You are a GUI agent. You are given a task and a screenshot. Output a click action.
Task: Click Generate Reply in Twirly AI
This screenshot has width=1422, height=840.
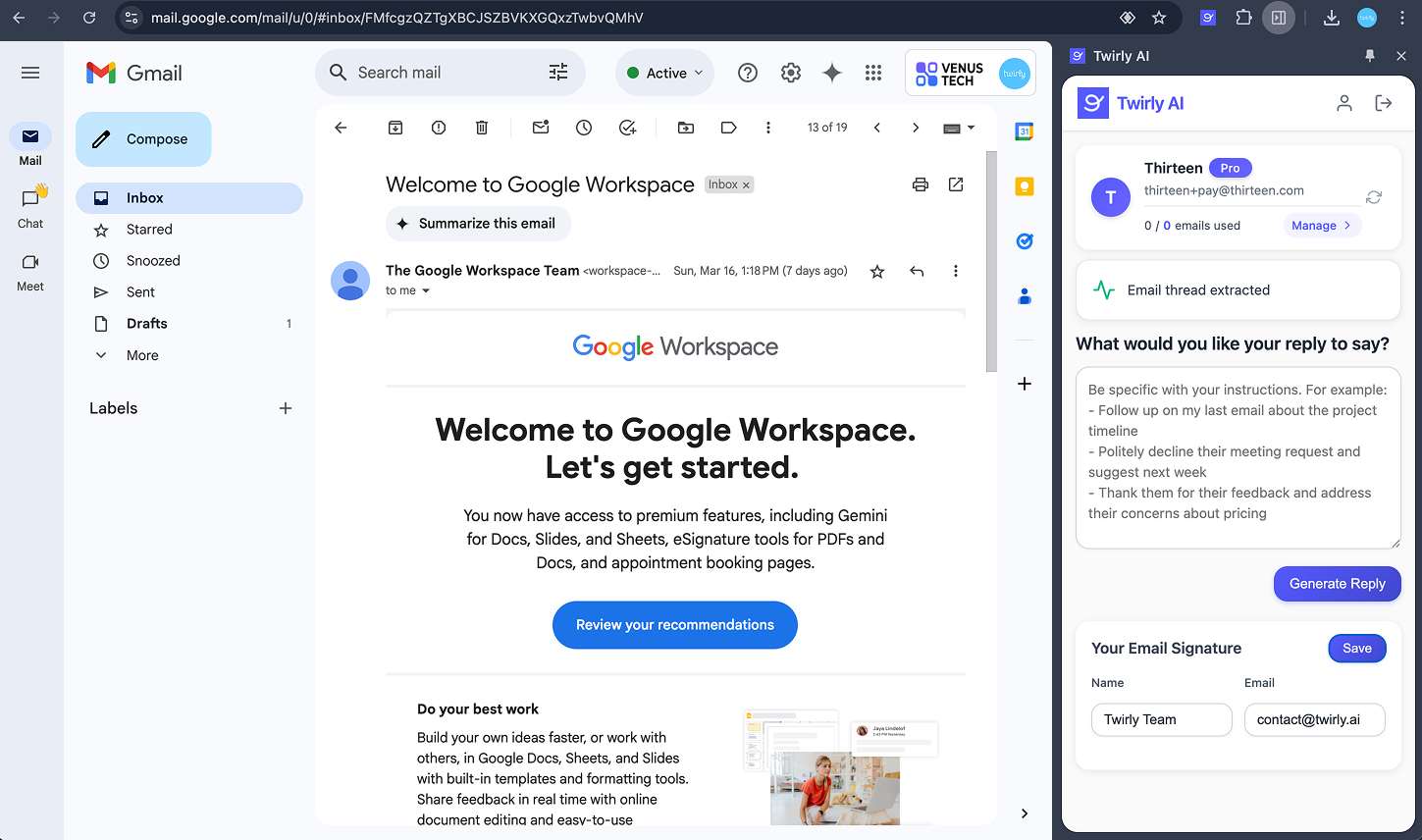click(x=1337, y=584)
